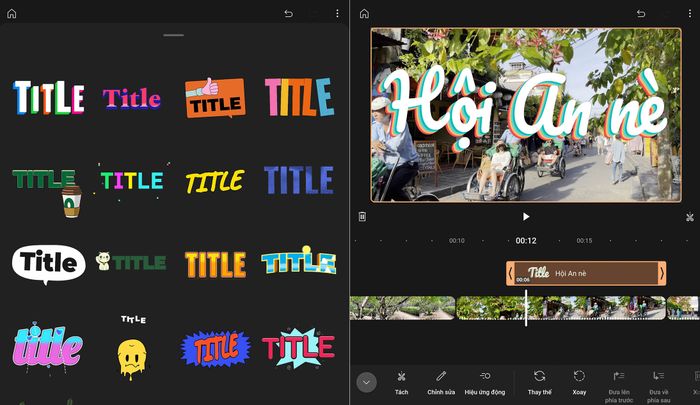
Task: Pick the orange thumbs-up TITLE sticker
Action: pyautogui.click(x=215, y=98)
